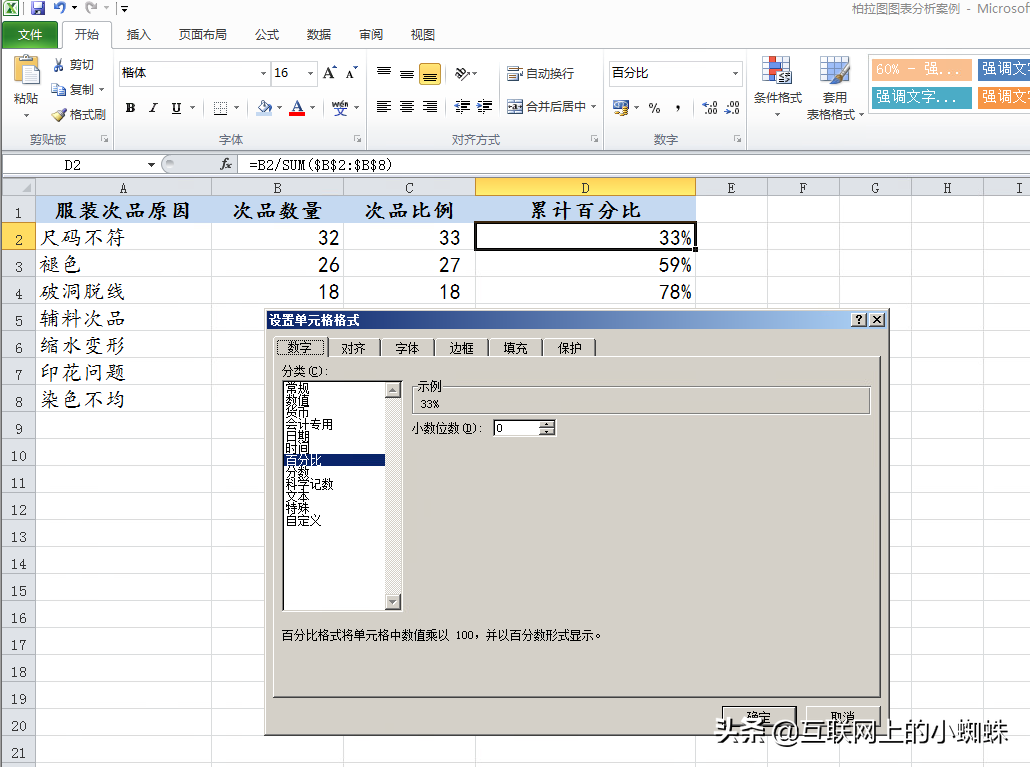Open the Paste options arrow
Screen dimensions: 1030x767
tap(26, 116)
